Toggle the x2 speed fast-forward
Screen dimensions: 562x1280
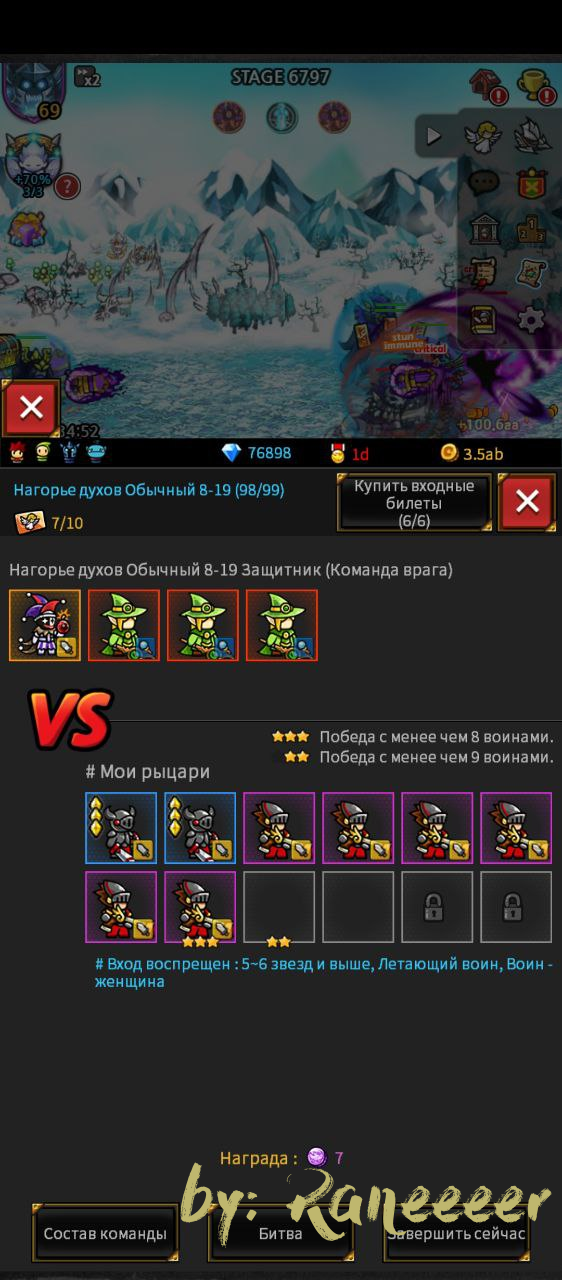pyautogui.click(x=87, y=76)
